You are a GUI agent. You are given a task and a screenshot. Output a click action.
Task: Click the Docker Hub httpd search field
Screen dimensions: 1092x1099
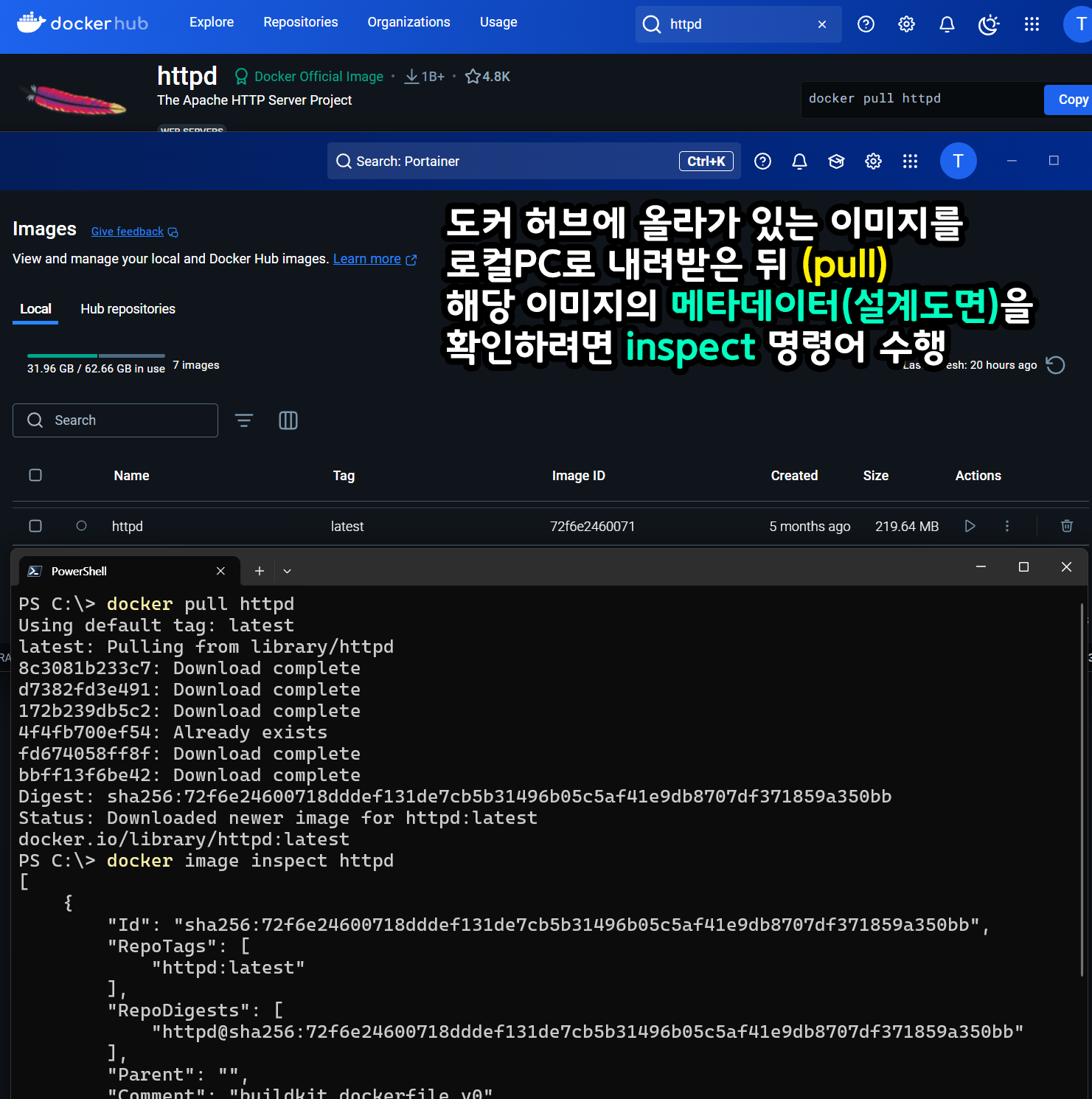[x=739, y=24]
